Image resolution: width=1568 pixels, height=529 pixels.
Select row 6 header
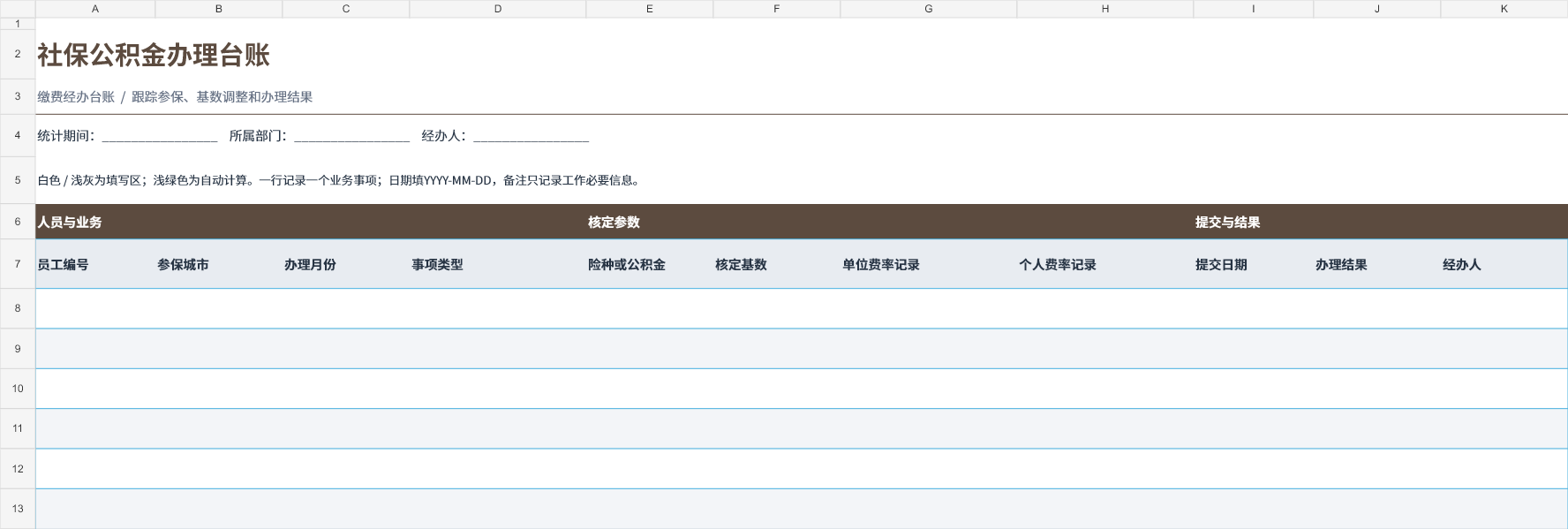tap(18, 222)
